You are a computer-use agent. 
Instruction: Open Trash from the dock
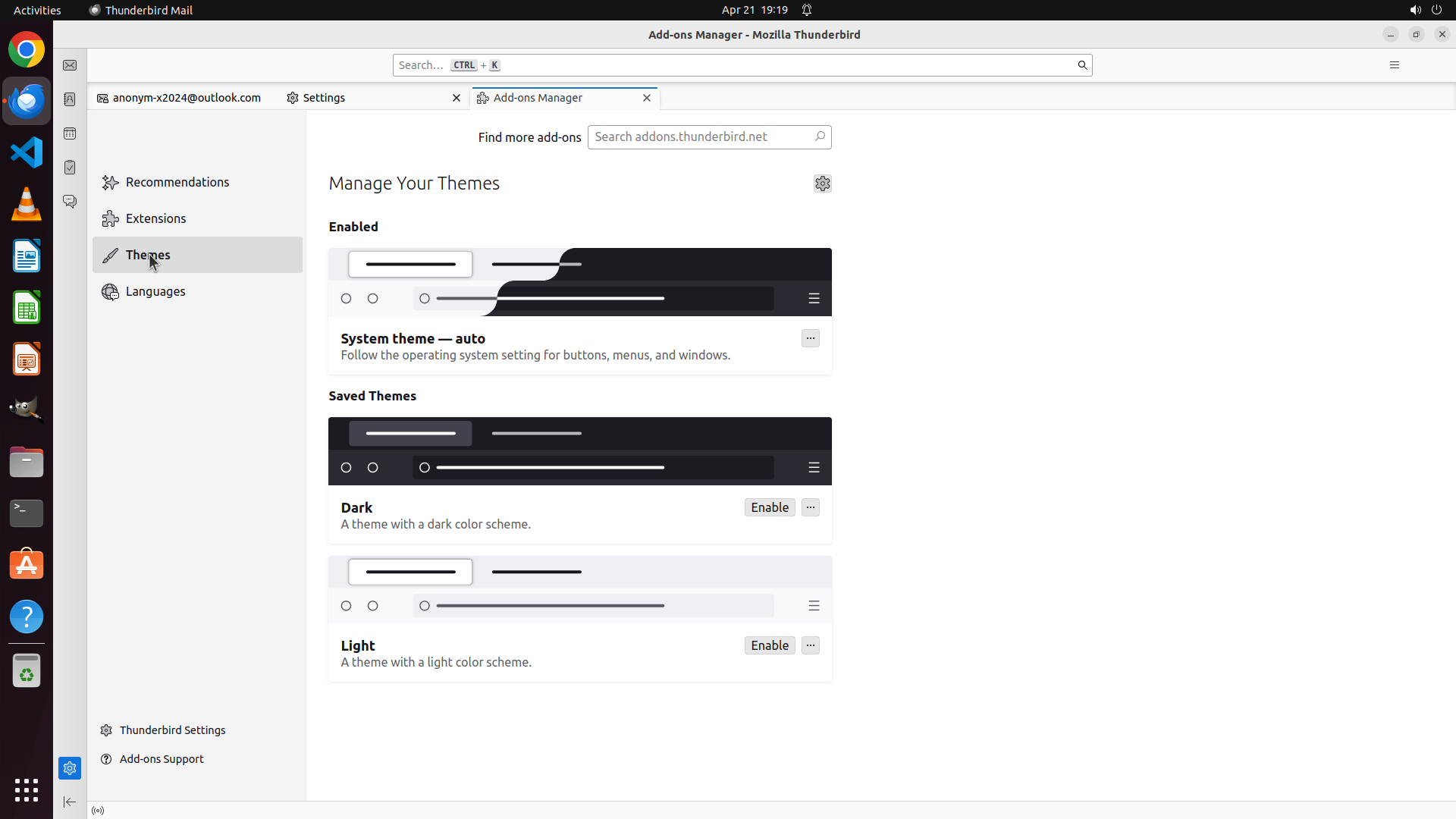pyautogui.click(x=27, y=671)
